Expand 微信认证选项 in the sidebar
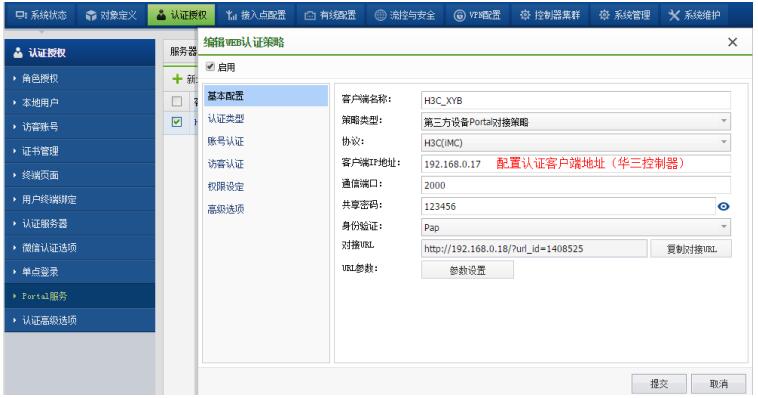The height and width of the screenshot is (398, 758). click(80, 248)
